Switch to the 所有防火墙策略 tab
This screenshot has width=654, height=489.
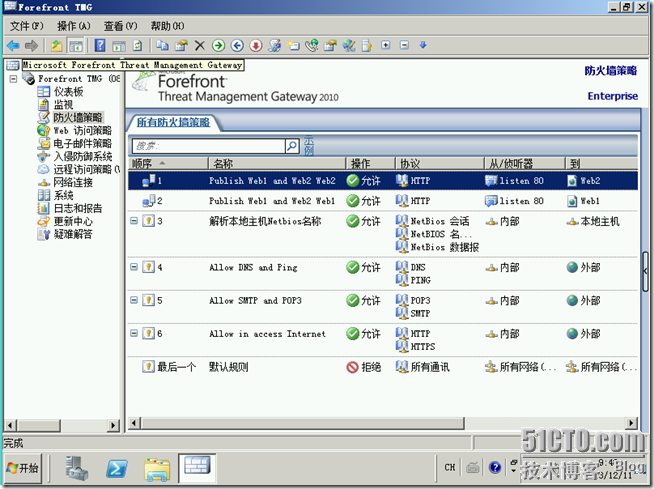[173, 122]
